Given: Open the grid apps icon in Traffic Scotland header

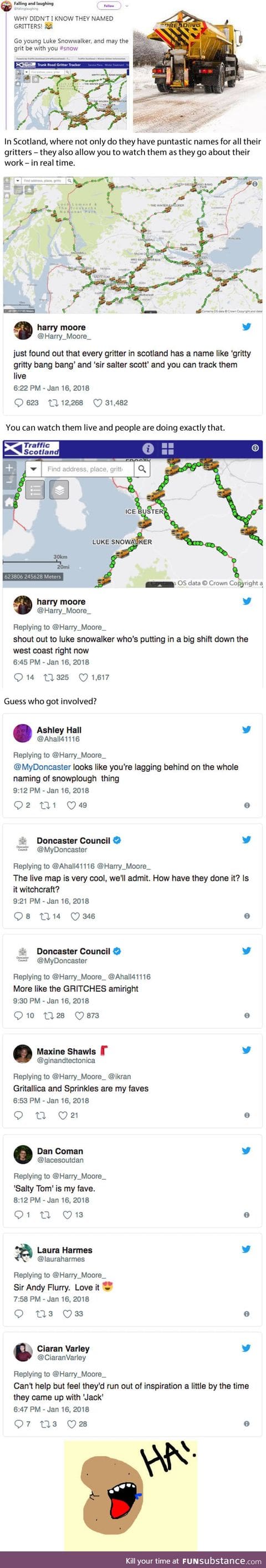Looking at the screenshot, I should 168,448.
